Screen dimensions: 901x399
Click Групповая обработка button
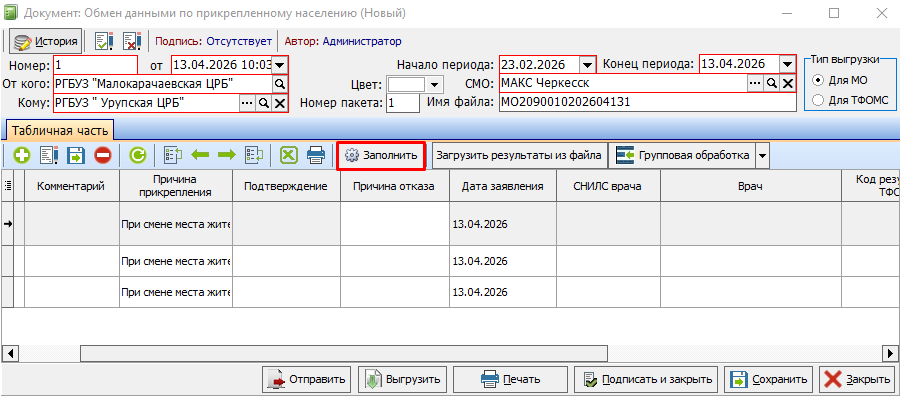point(682,155)
